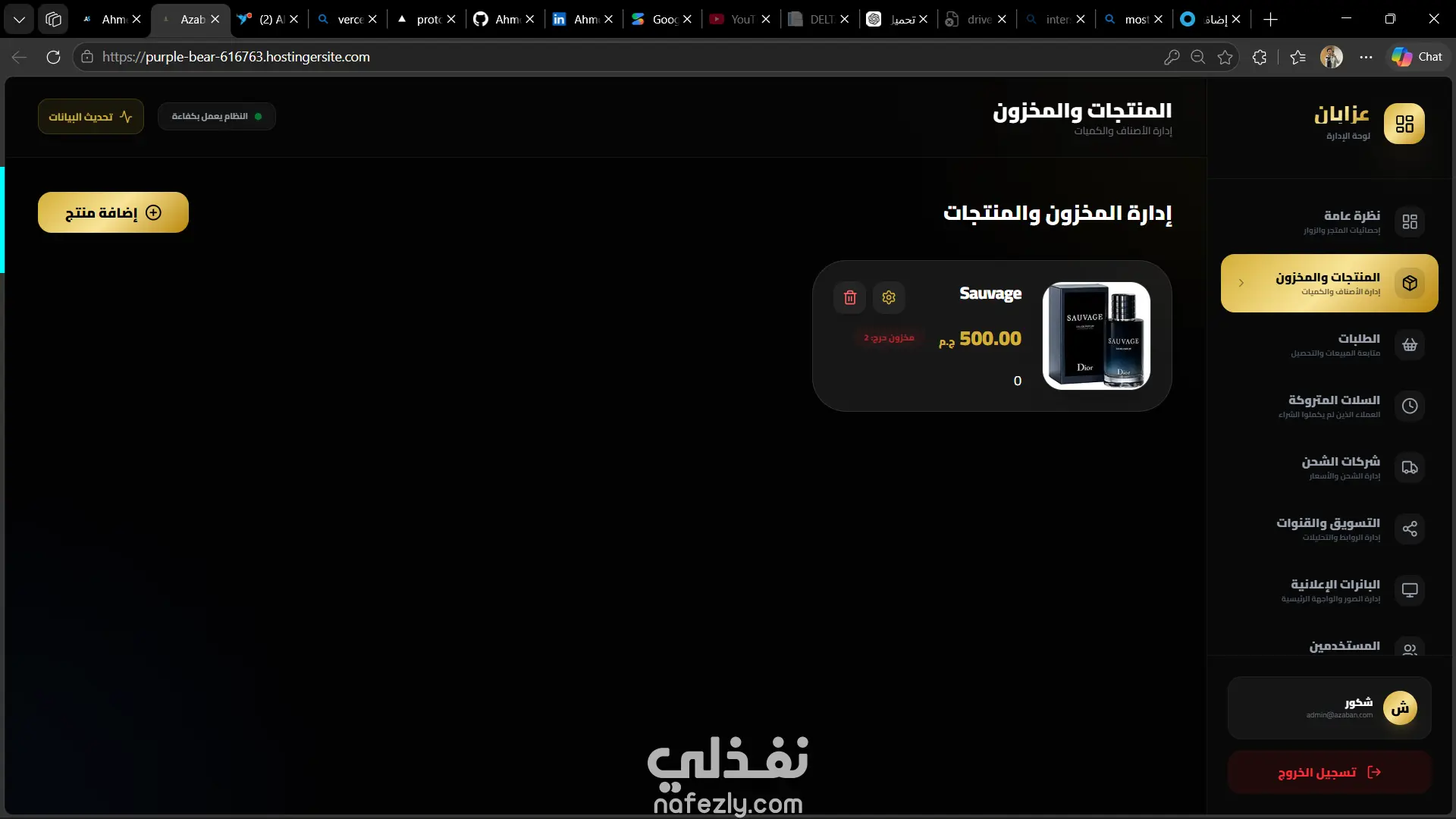Click the basket icon for orders
1456x819 pixels.
click(1410, 344)
